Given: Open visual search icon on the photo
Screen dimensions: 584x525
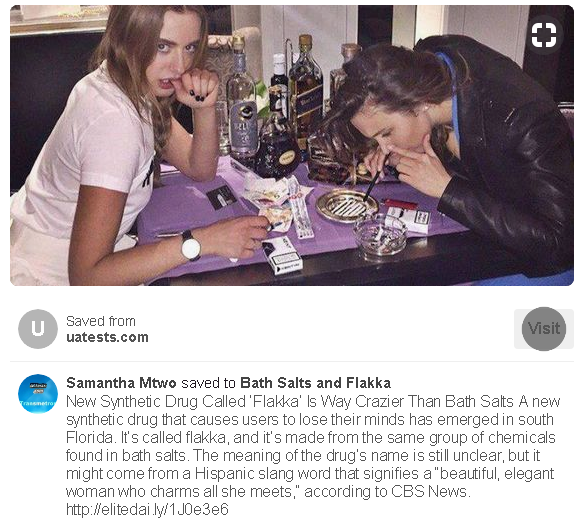Looking at the screenshot, I should (x=544, y=35).
